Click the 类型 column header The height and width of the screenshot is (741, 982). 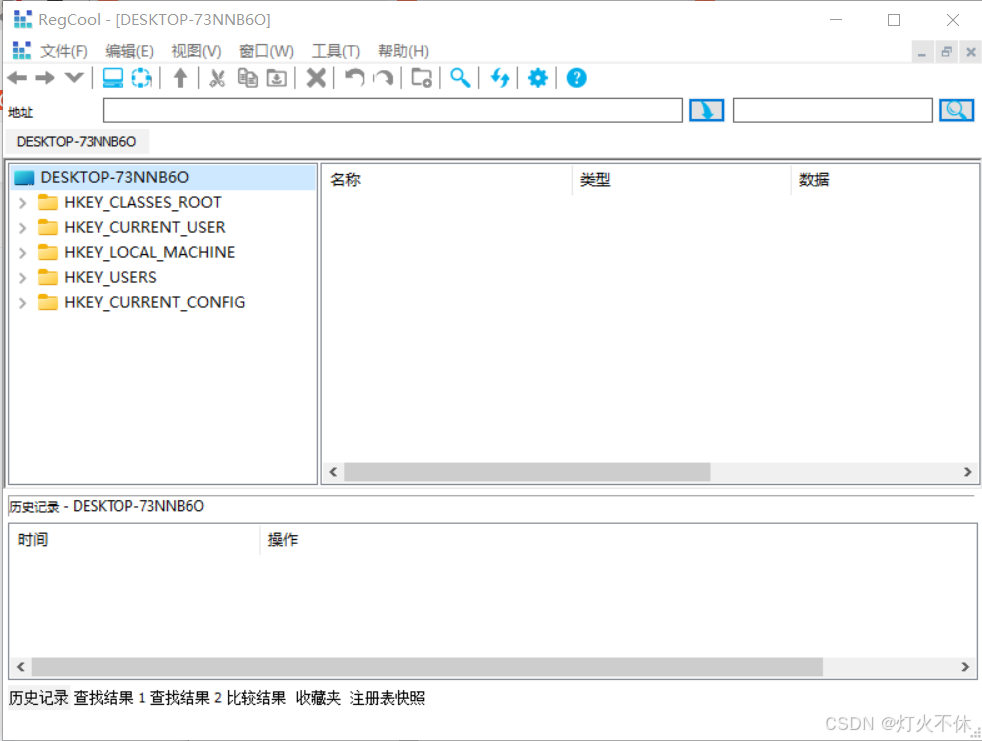[681, 180]
